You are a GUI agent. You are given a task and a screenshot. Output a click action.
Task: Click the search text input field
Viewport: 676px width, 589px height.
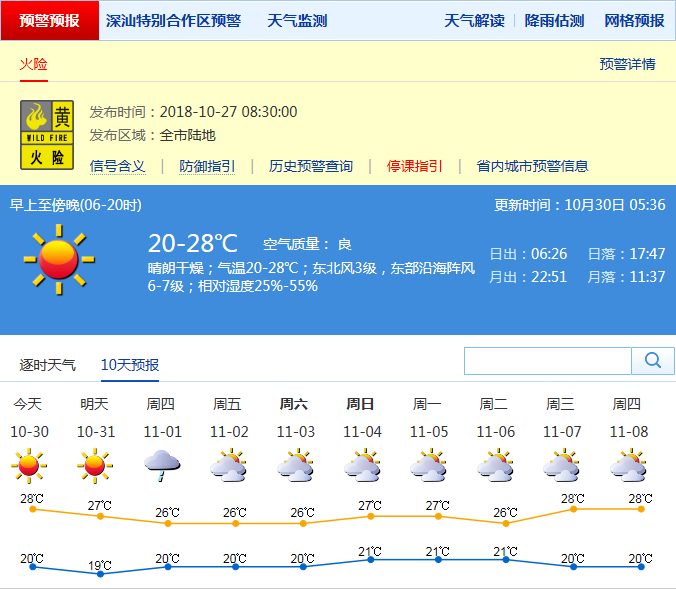[x=548, y=361]
